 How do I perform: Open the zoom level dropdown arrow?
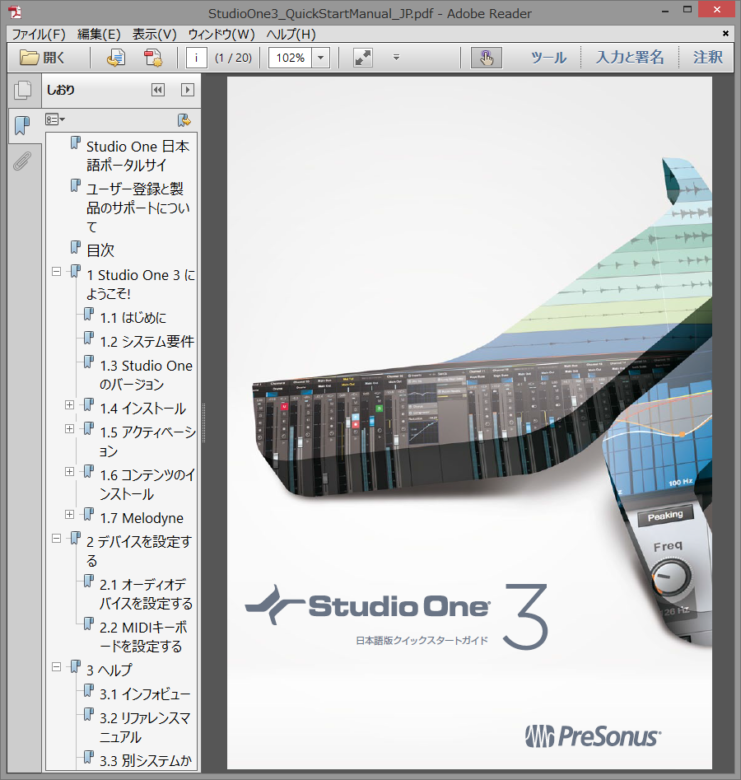point(321,58)
